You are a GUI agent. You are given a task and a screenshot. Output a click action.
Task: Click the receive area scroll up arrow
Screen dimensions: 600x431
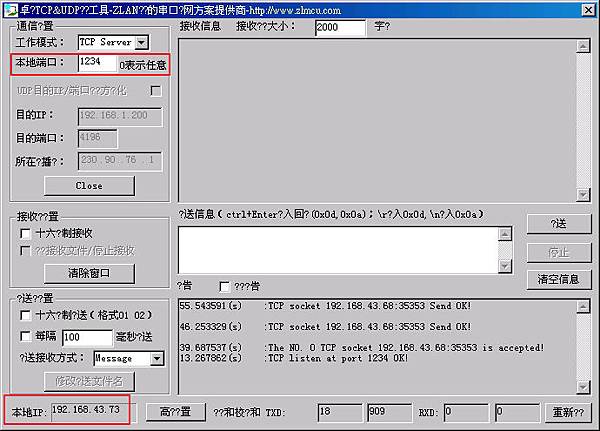coord(583,46)
